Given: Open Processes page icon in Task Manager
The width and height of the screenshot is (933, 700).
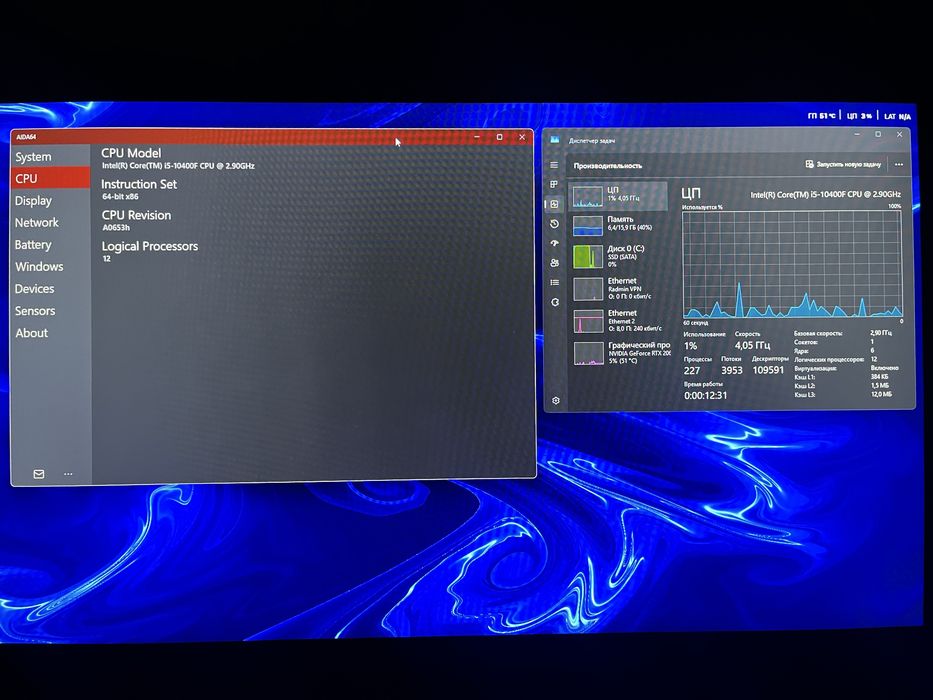Looking at the screenshot, I should (x=554, y=185).
